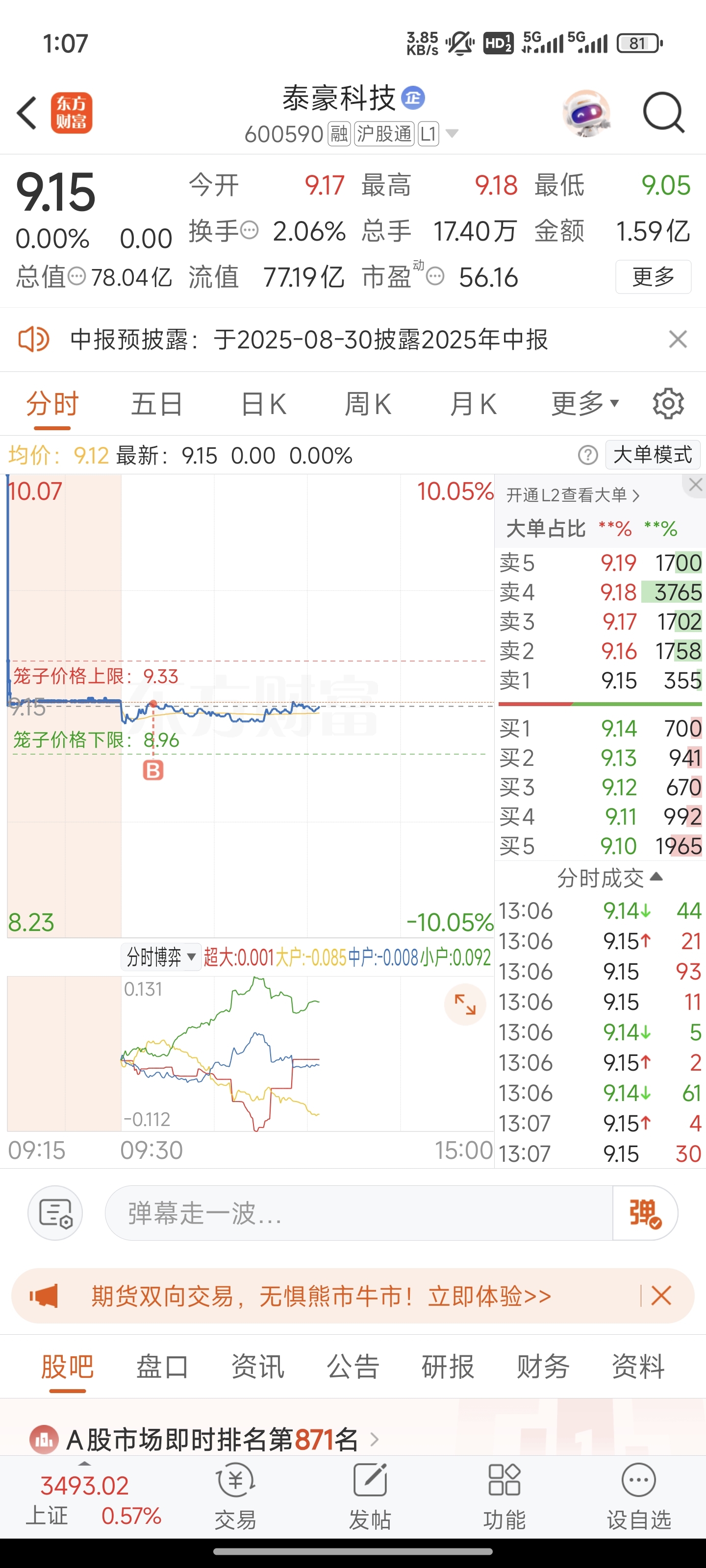This screenshot has width=706, height=1568.
Task: Expand the mini chart fullscreen icon
Action: (465, 1004)
